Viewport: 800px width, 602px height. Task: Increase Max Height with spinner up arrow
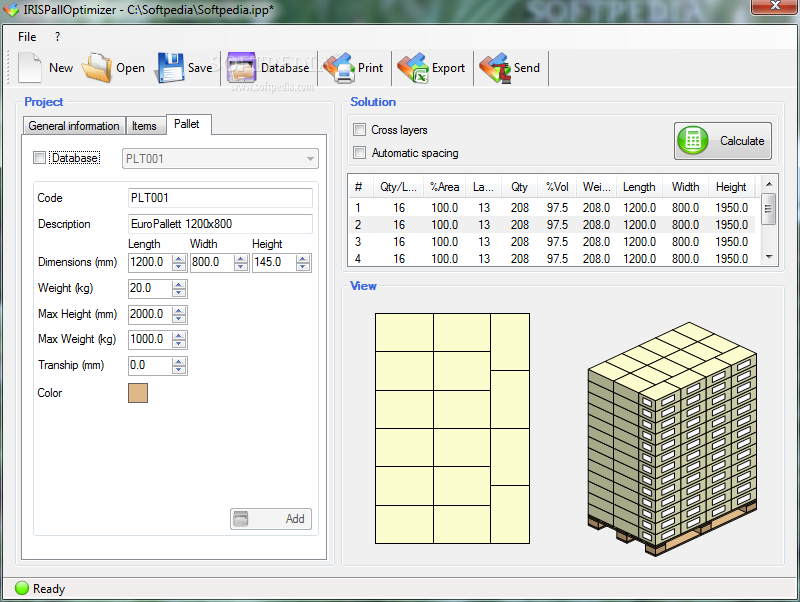tap(179, 310)
